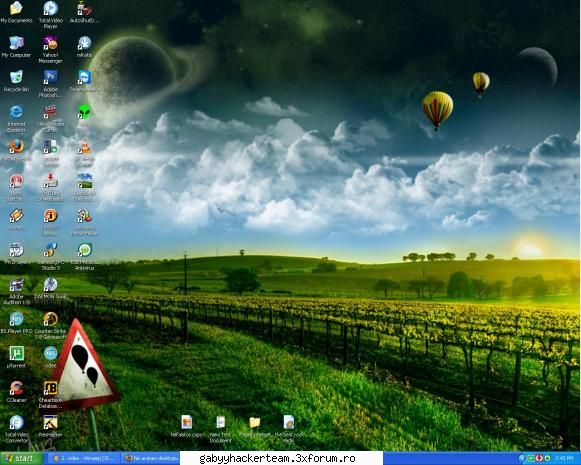Viewport: 581px width, 465px height.
Task: Launch the Nero StartSmart shortcut
Action: [16, 182]
